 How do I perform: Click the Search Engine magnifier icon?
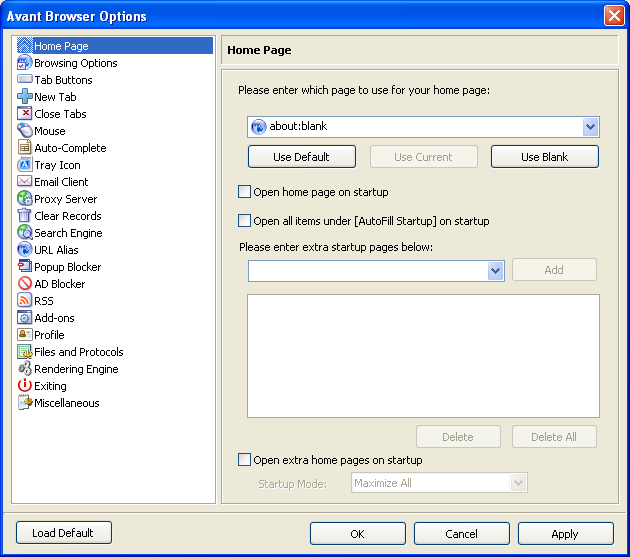tap(25, 232)
